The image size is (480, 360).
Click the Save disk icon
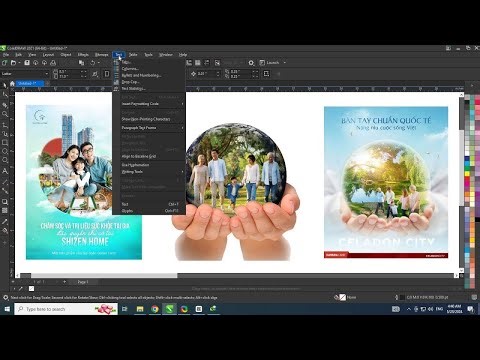click(27, 63)
